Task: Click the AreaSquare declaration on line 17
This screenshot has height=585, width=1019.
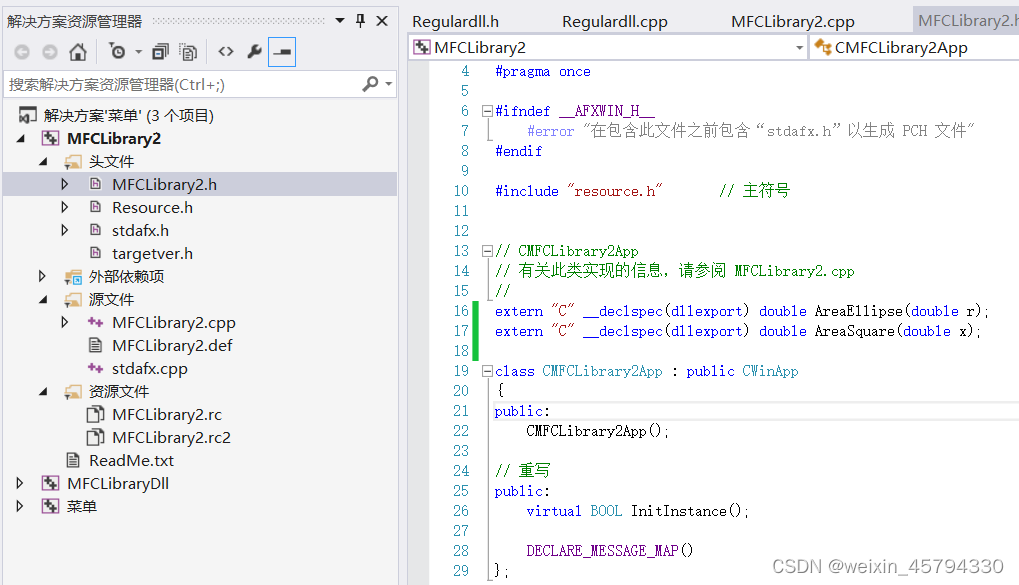Action: tap(738, 332)
